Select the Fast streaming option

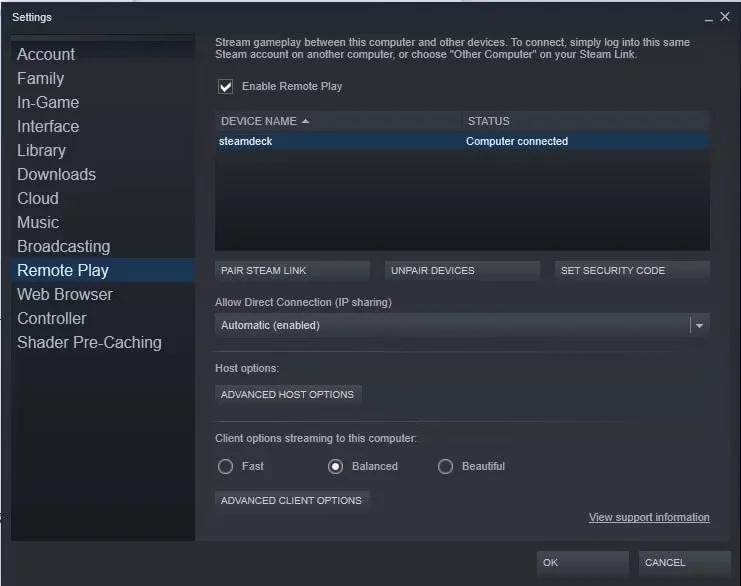[226, 467]
